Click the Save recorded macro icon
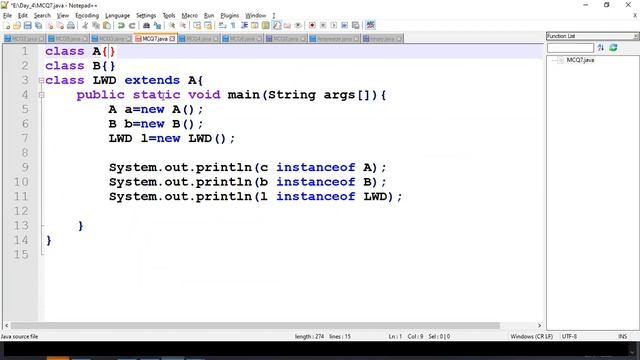640x360 pixels. coord(356,25)
